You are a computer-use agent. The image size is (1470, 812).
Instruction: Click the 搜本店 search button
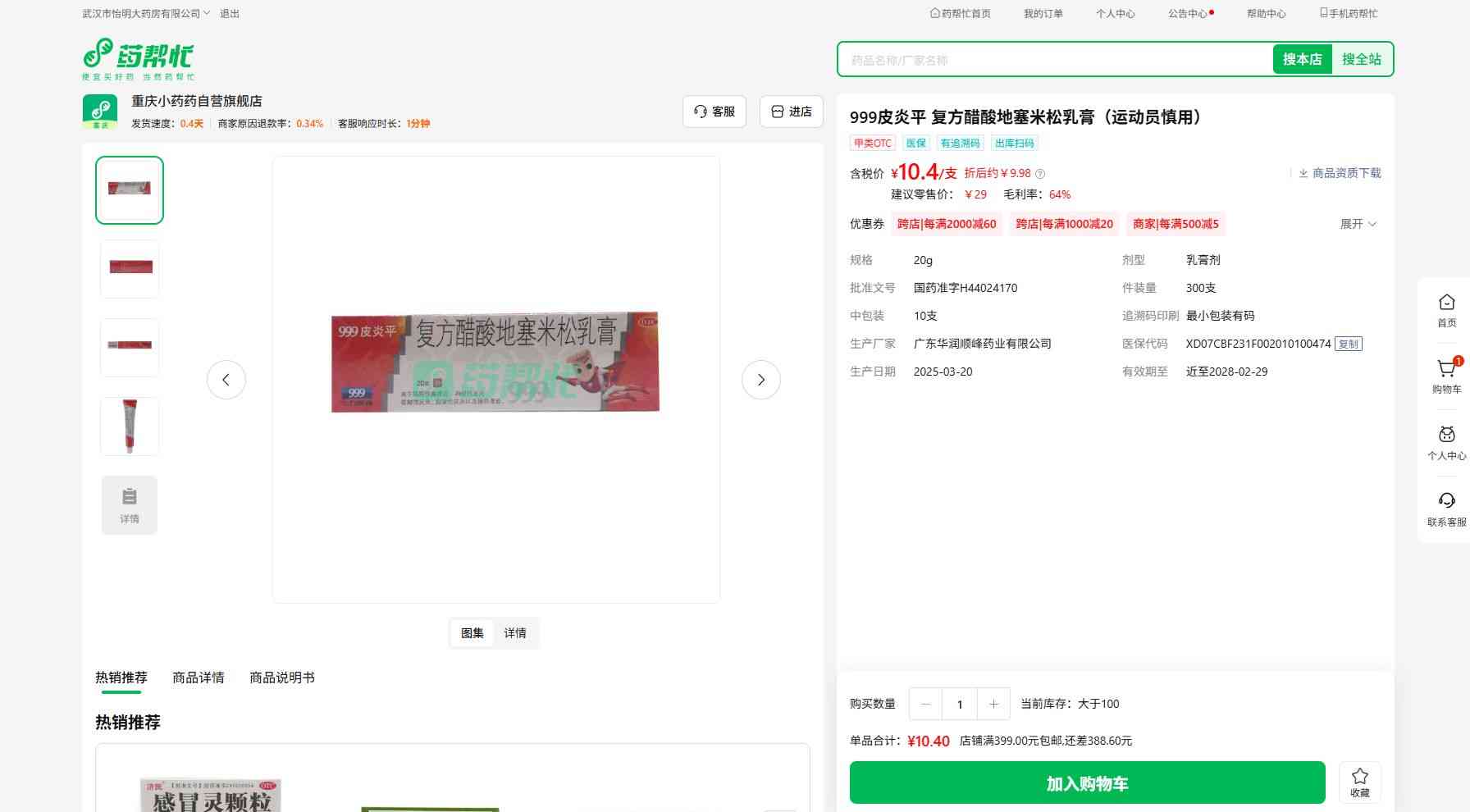tap(1302, 59)
